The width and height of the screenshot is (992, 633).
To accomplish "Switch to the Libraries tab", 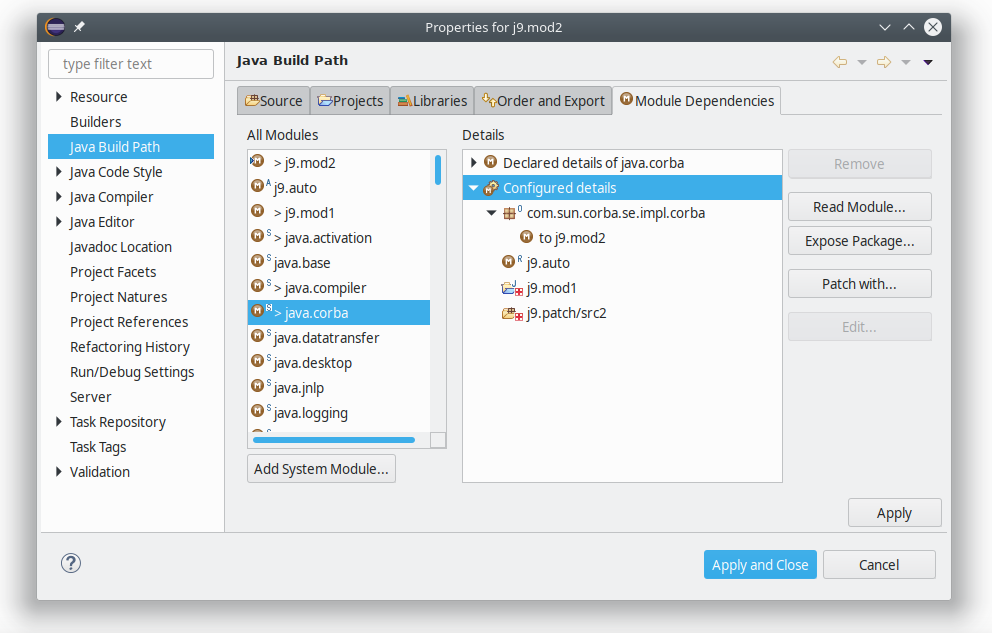I will click(x=432, y=101).
